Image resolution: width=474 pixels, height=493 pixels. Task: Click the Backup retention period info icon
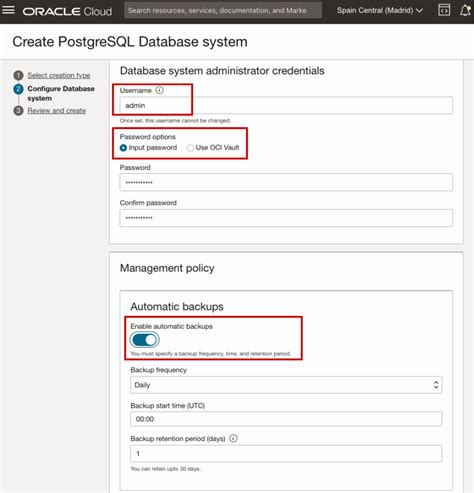233,438
